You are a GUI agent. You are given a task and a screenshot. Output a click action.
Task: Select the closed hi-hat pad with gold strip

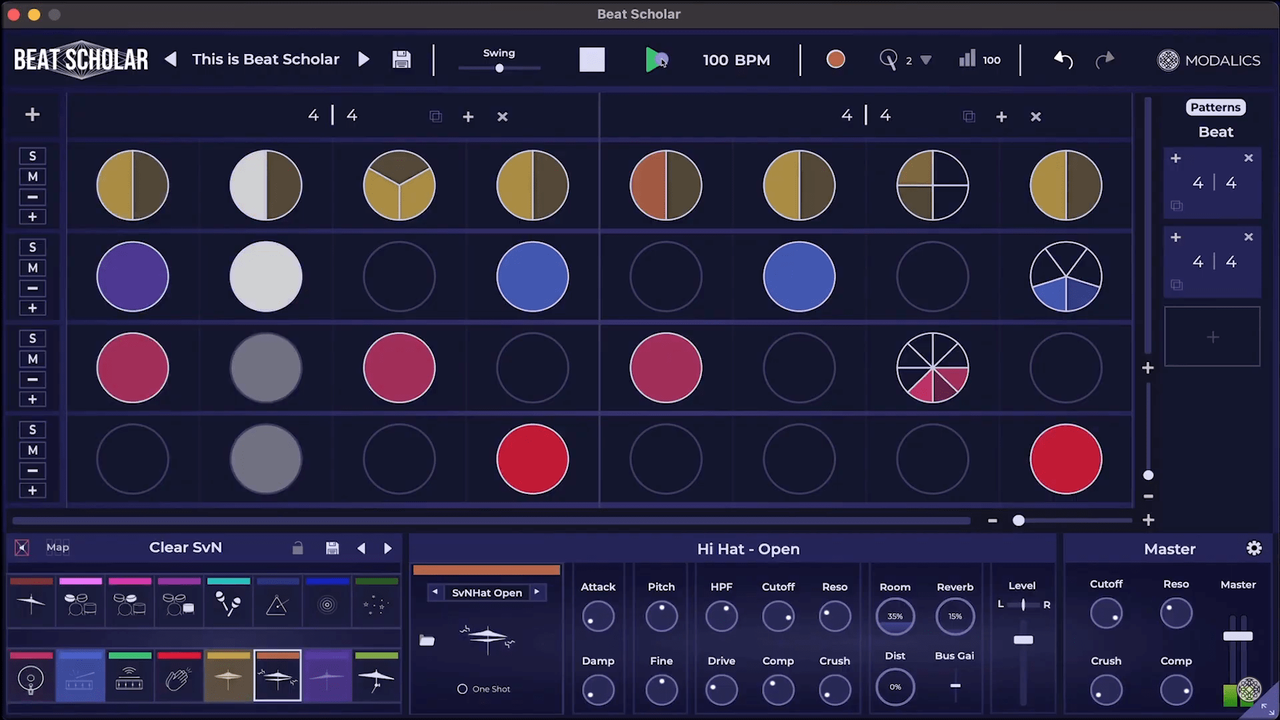pos(228,676)
